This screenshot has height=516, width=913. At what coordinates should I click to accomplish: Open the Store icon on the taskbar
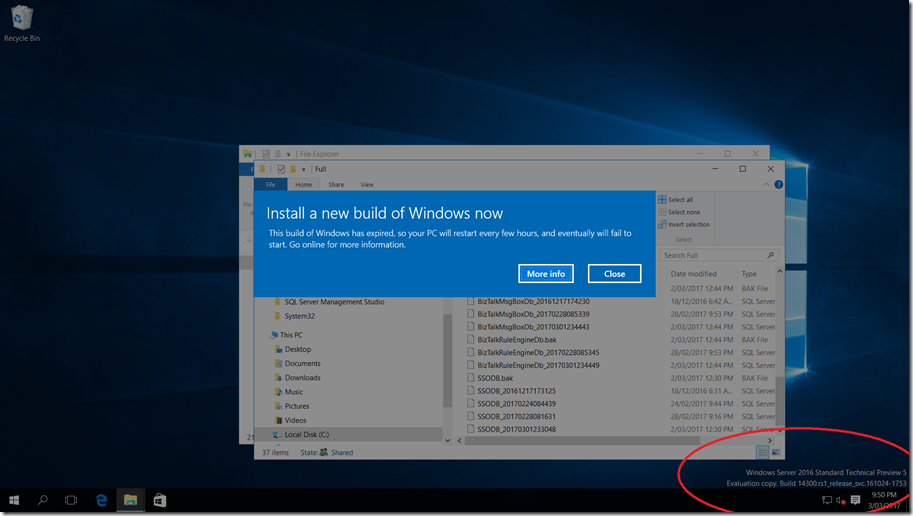pos(160,500)
